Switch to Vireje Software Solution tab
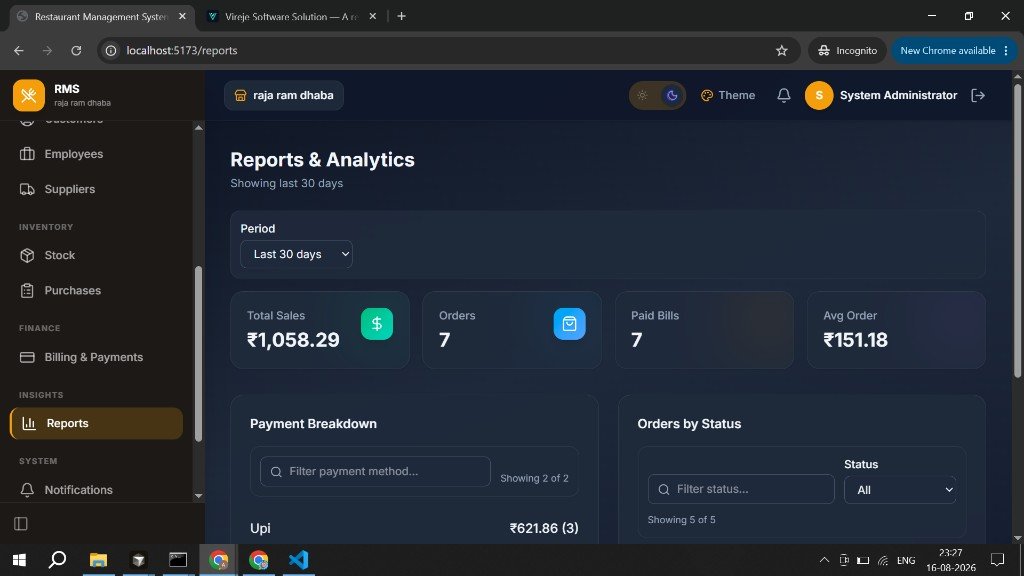This screenshot has width=1024, height=576. click(291, 16)
